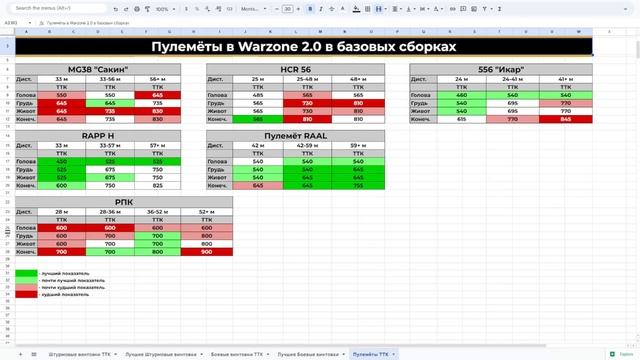
Task: Open the font family dropdown
Action: point(253,9)
